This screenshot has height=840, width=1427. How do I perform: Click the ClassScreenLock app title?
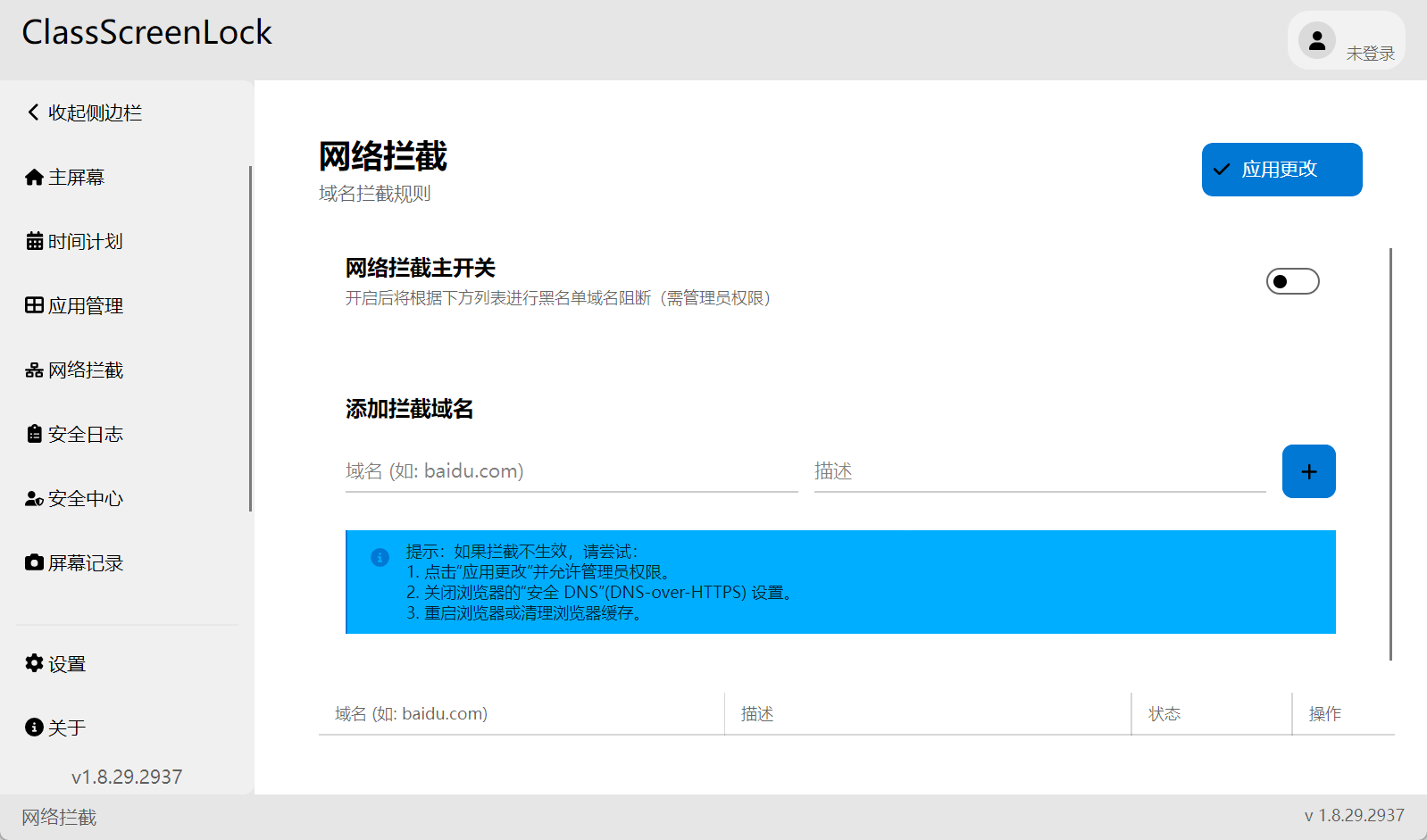click(146, 32)
